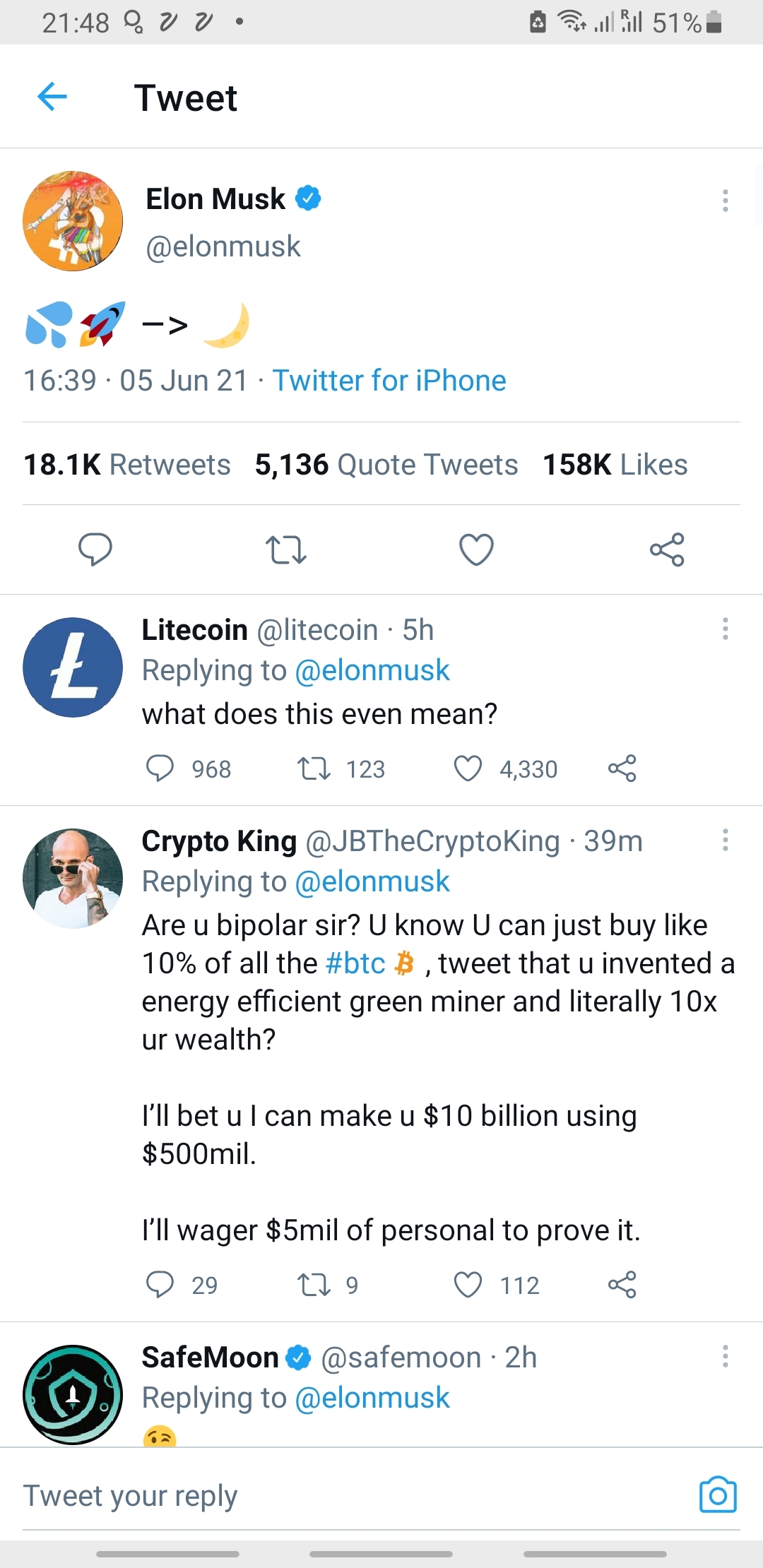Share the Litecoin reply

pyautogui.click(x=622, y=768)
